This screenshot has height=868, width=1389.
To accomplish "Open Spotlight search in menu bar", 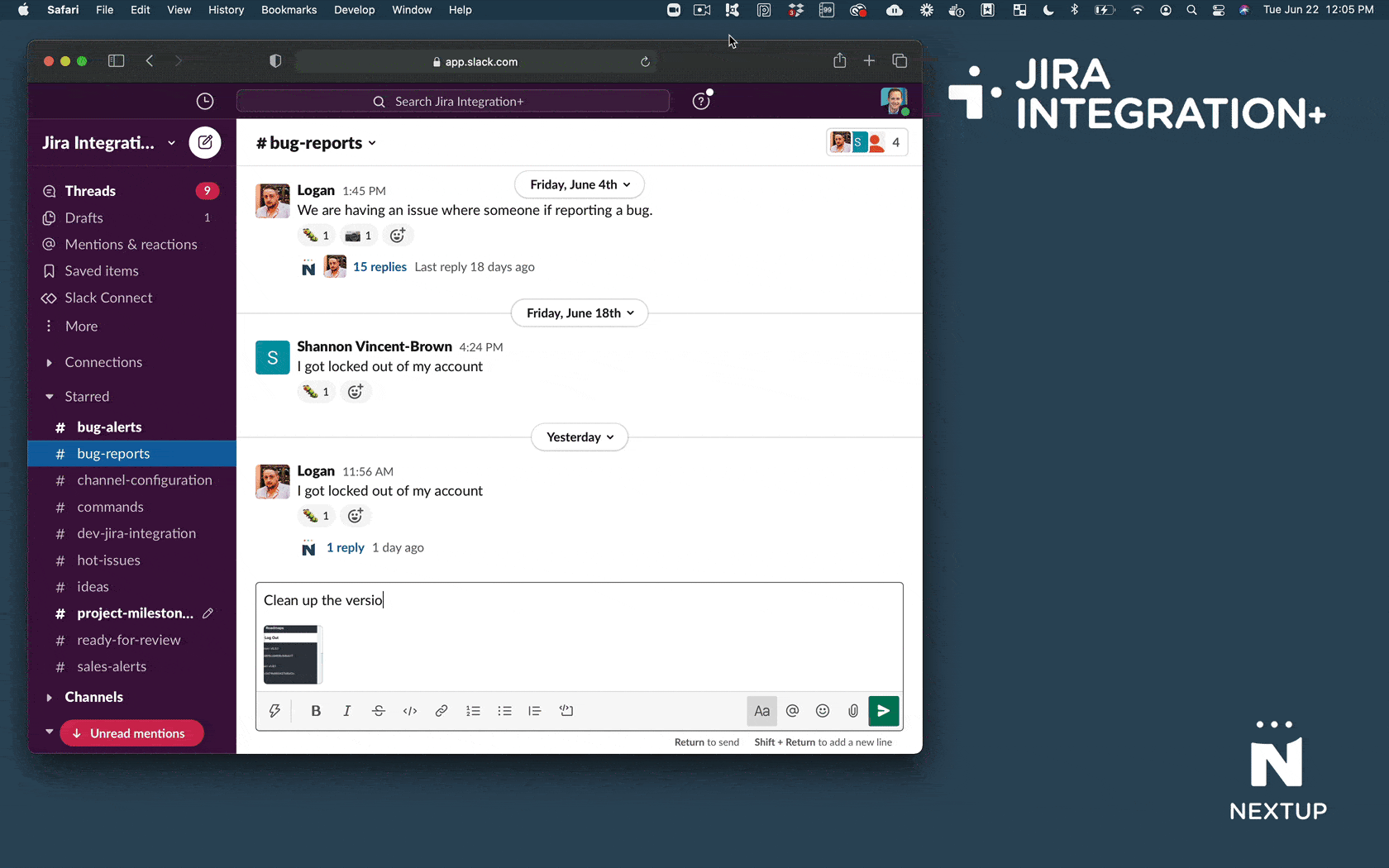I will pyautogui.click(x=1191, y=10).
